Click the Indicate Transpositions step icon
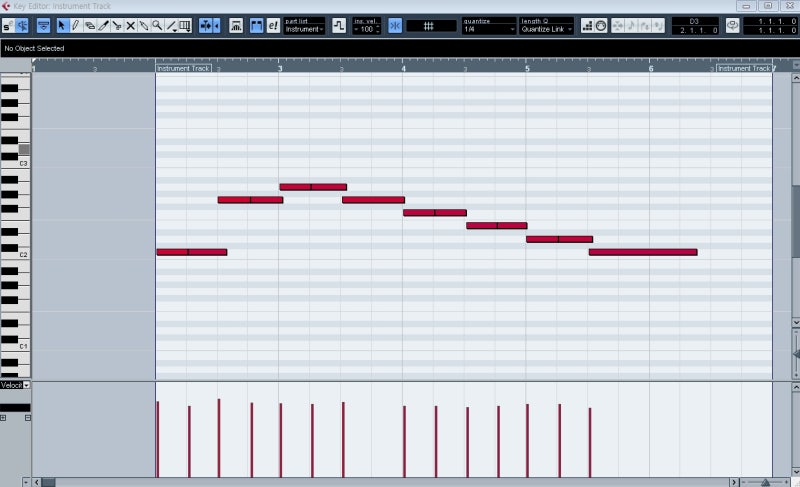Screen dimensions: 800x487 (x=339, y=25)
